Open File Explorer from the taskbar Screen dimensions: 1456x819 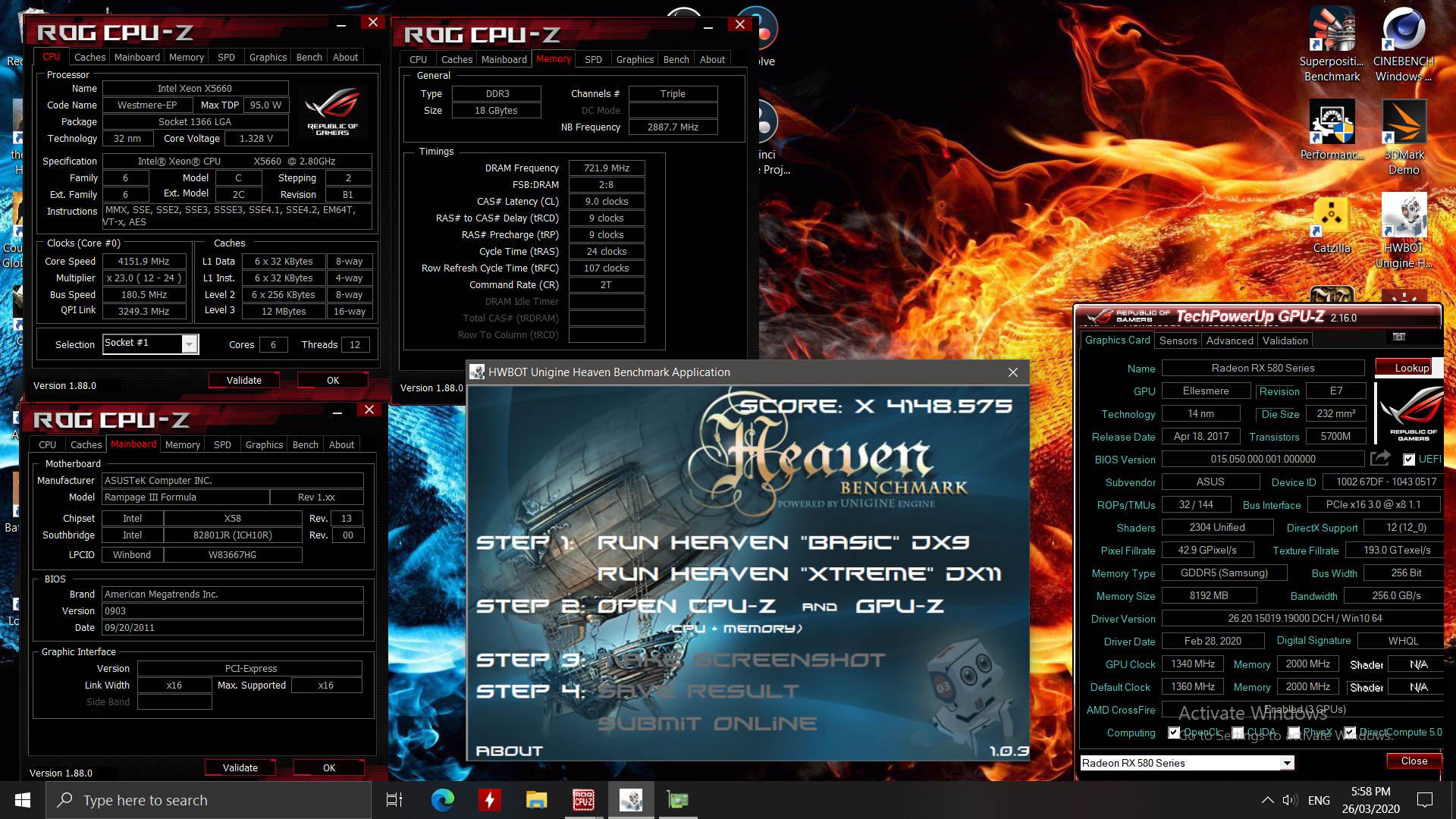pos(536,800)
